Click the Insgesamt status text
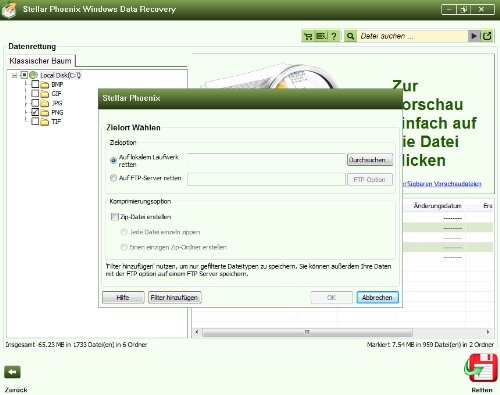Viewport: 500px width, 395px height. click(x=76, y=345)
